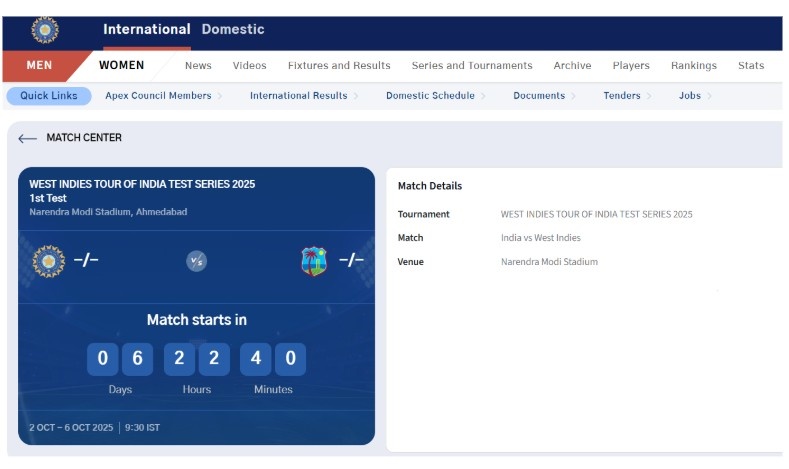Image resolution: width=789 pixels, height=469 pixels.
Task: Open the Archive menu item
Action: [x=573, y=65]
